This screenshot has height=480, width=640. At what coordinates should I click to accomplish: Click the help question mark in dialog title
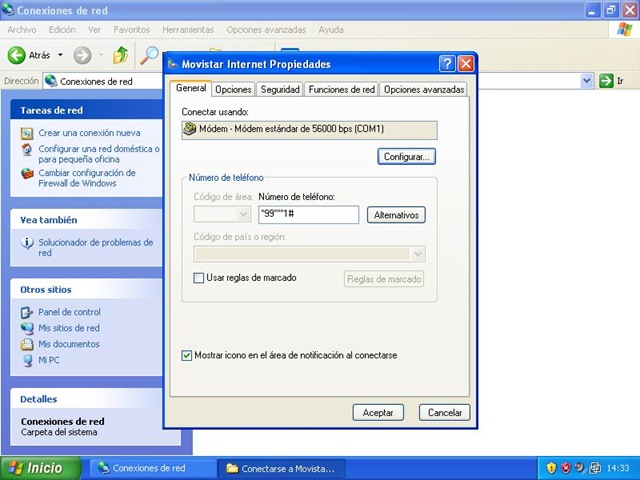click(447, 64)
